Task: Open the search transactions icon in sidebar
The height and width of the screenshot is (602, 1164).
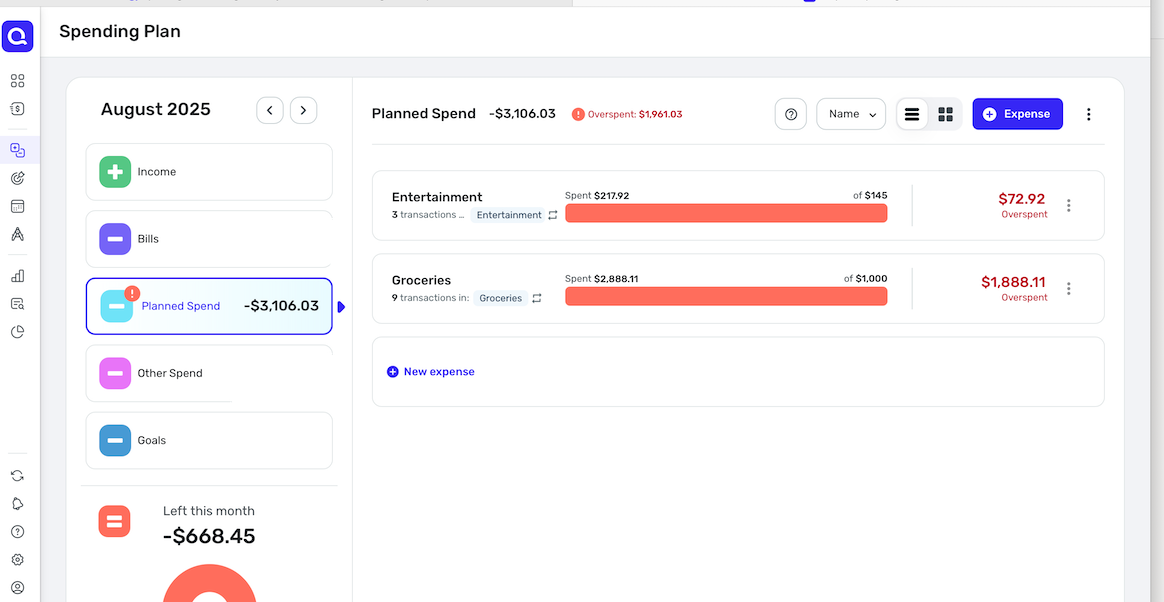Action: tap(18, 304)
